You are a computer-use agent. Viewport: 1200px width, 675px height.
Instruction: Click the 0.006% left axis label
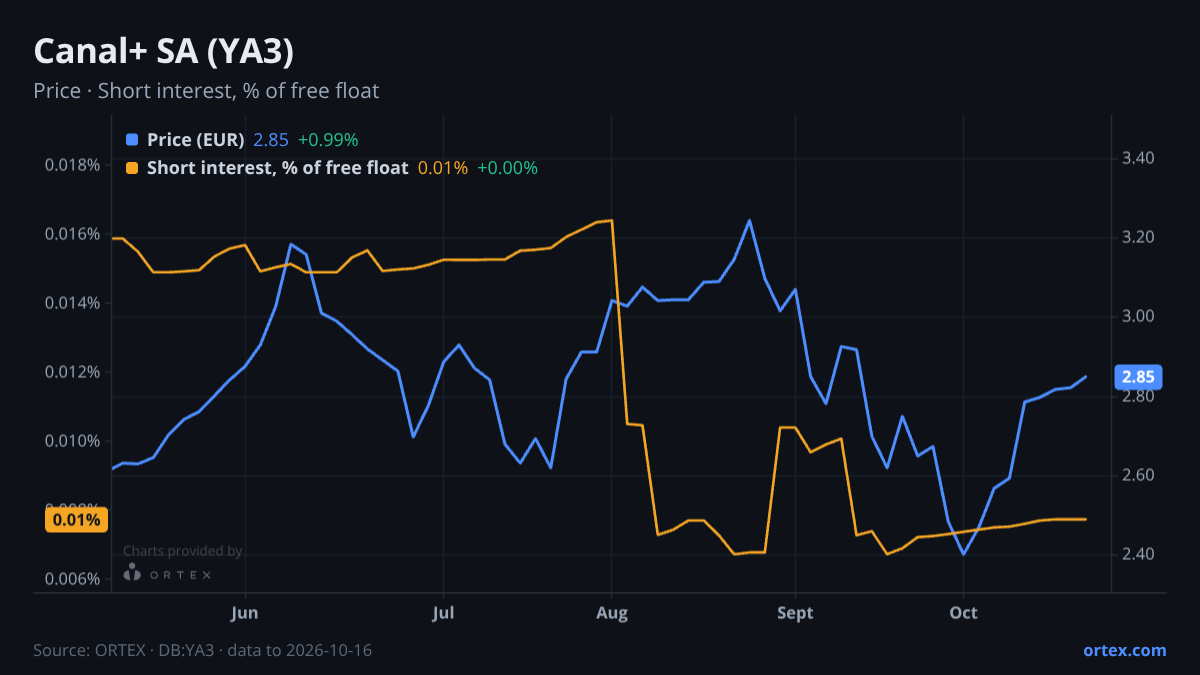[x=72, y=579]
